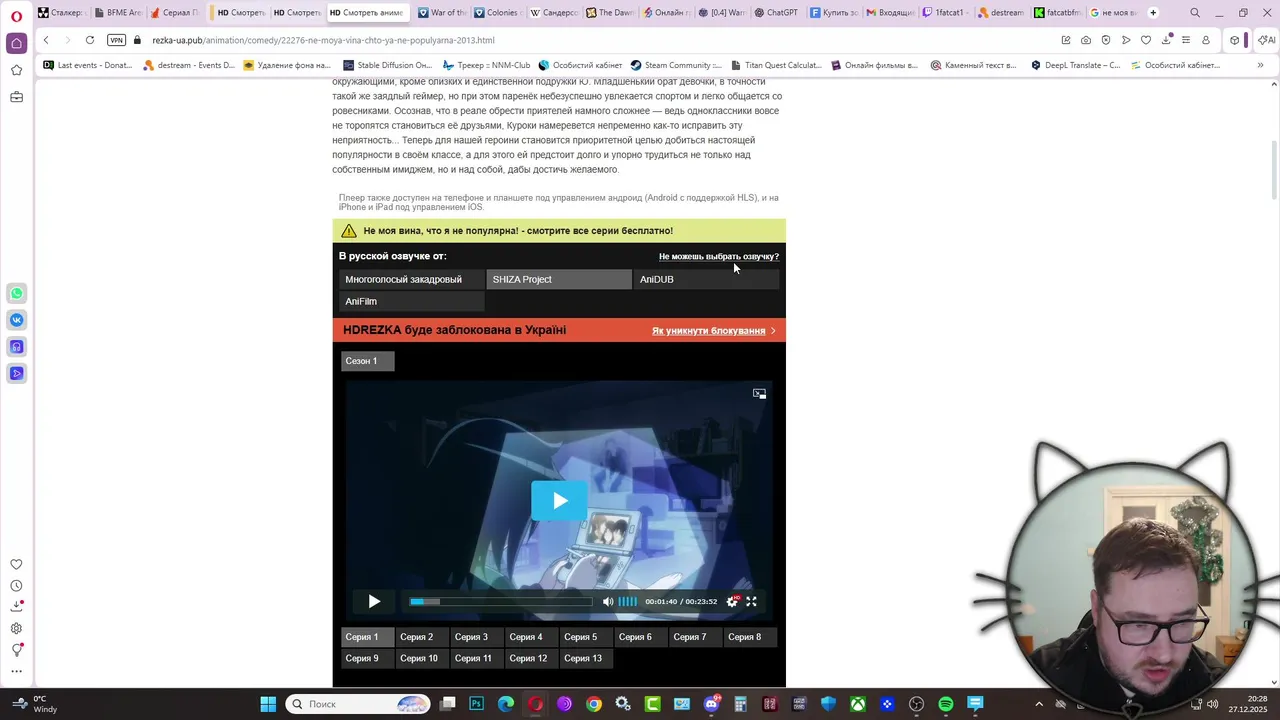Seek on the video progress bar
Screen dimensions: 1280x720
pyautogui.click(x=500, y=601)
